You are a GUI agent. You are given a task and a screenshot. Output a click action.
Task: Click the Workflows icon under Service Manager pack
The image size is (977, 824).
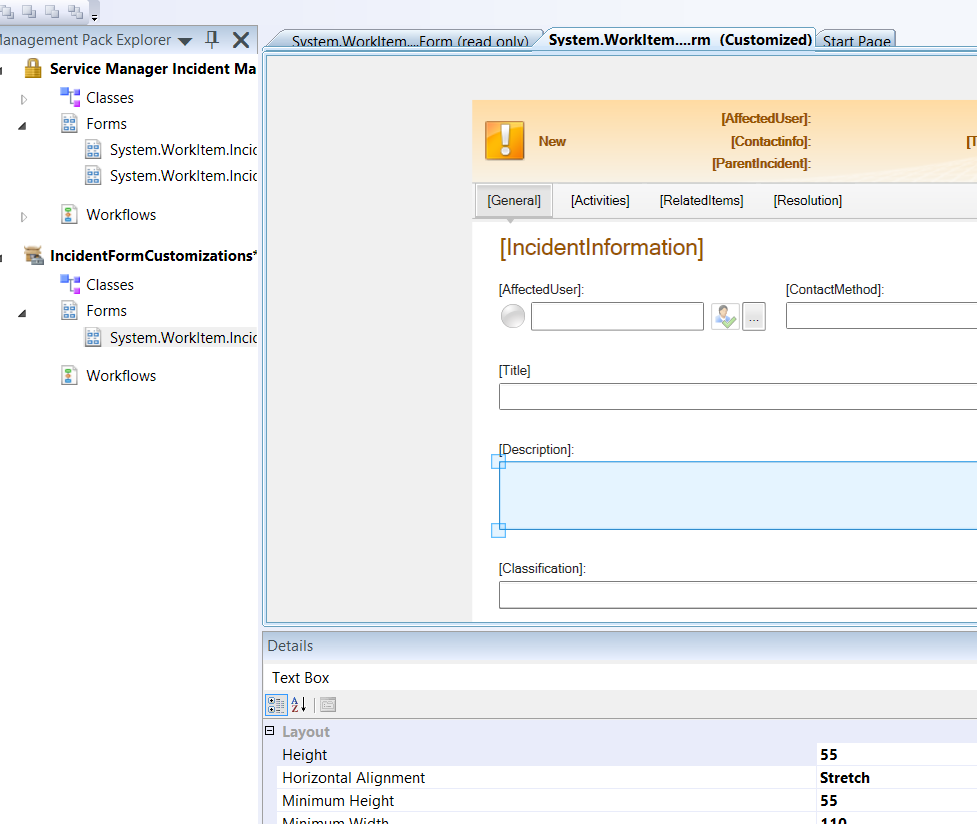(70, 214)
